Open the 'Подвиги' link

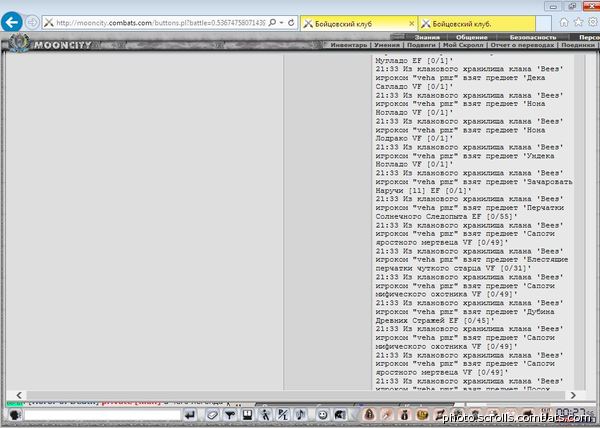click(x=421, y=45)
